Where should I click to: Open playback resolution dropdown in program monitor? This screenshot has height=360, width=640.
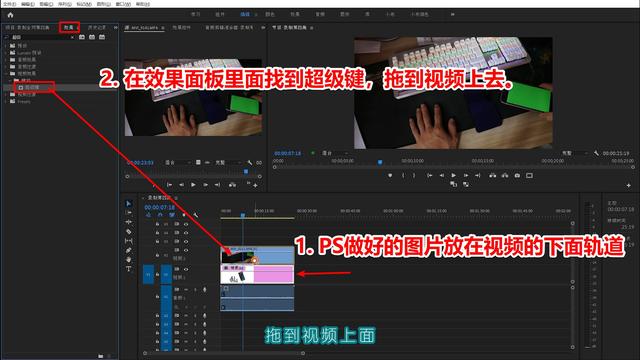point(574,153)
